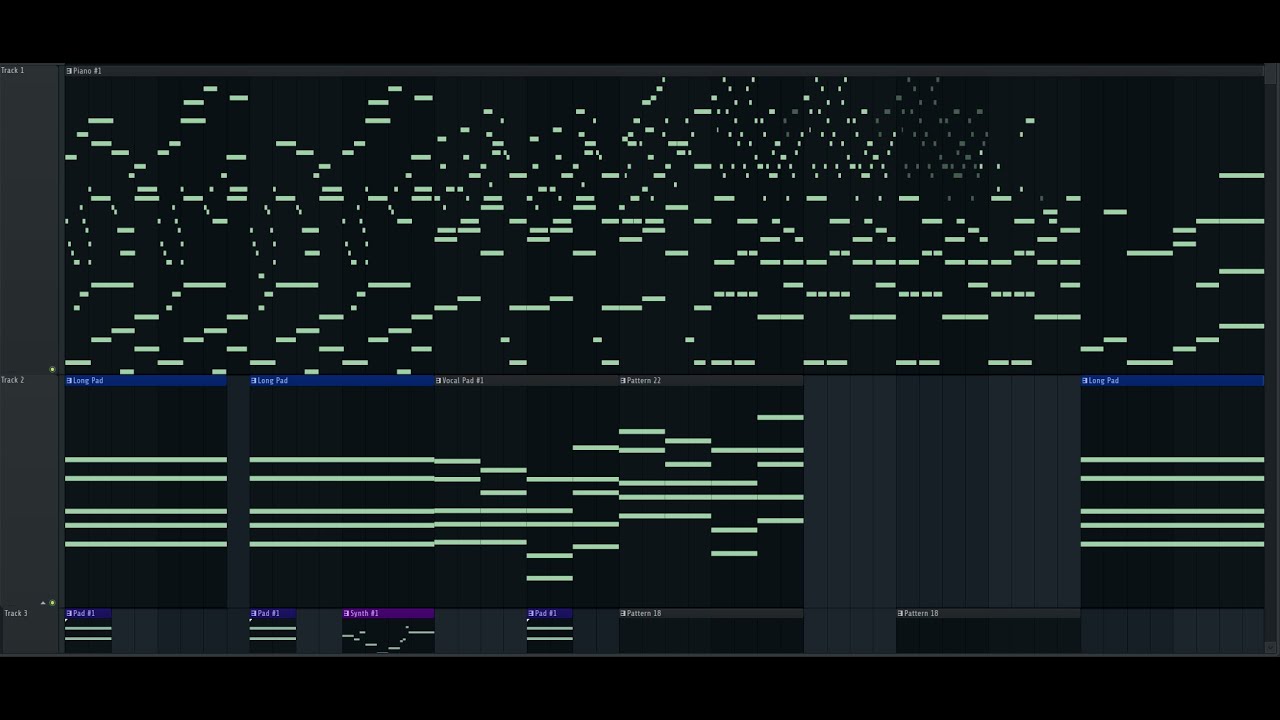The height and width of the screenshot is (720, 1280).
Task: Open menu icon of first Pattern 18 clip
Action: coord(623,613)
